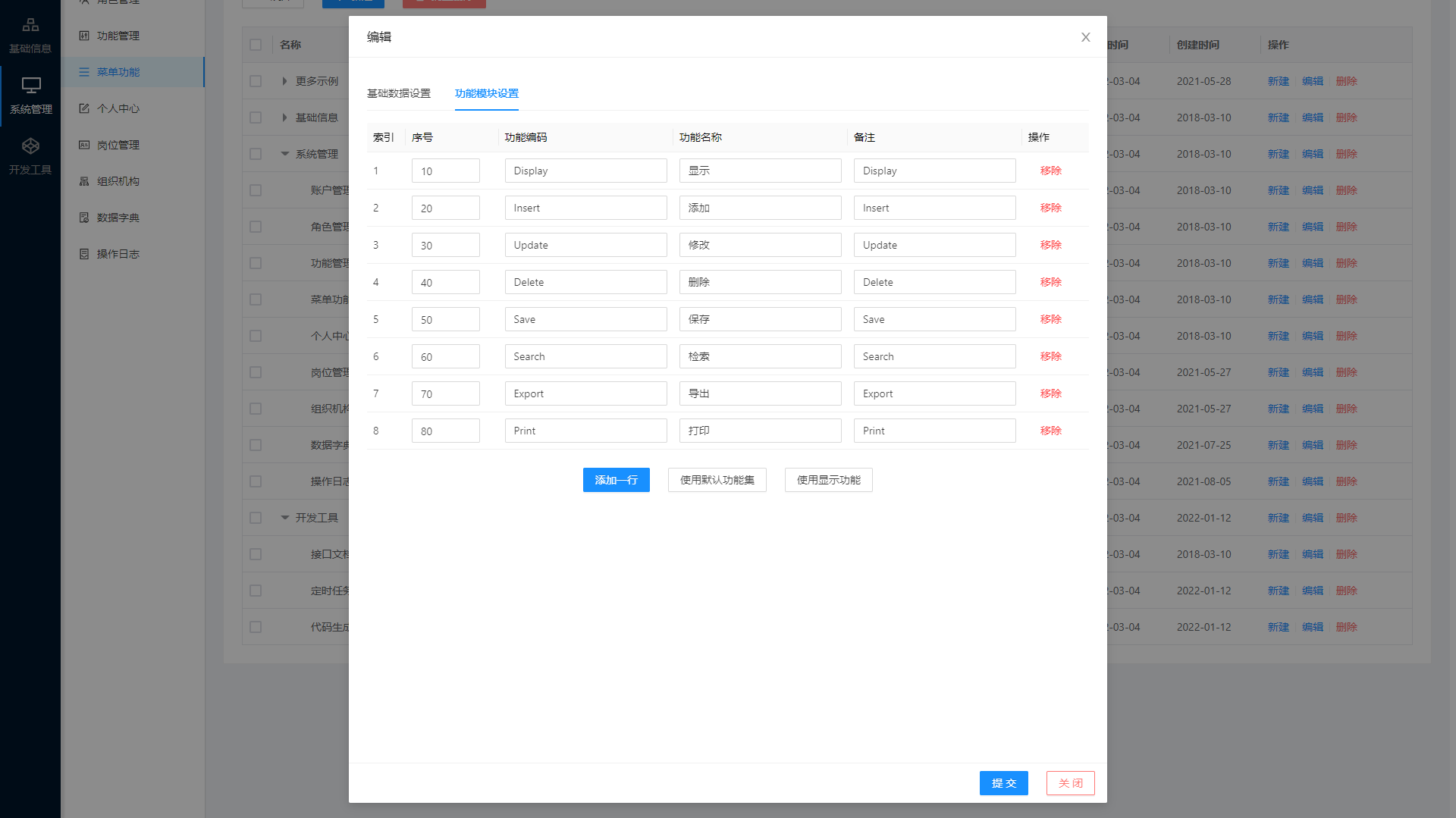Screen dimensions: 1456x818
Task: Click the 添加一行 button
Action: (616, 480)
